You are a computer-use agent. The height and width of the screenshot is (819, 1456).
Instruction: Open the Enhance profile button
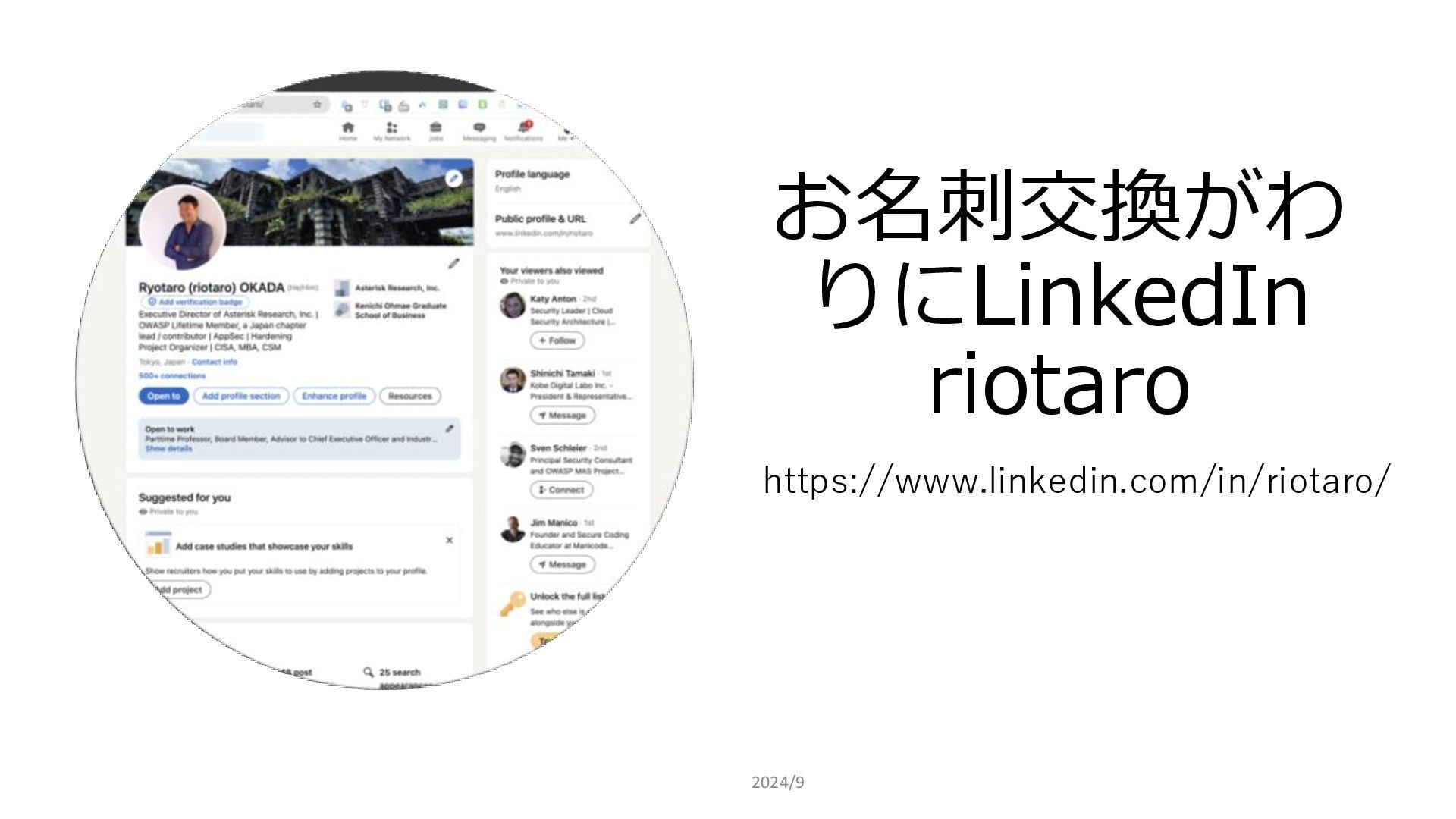pos(334,396)
